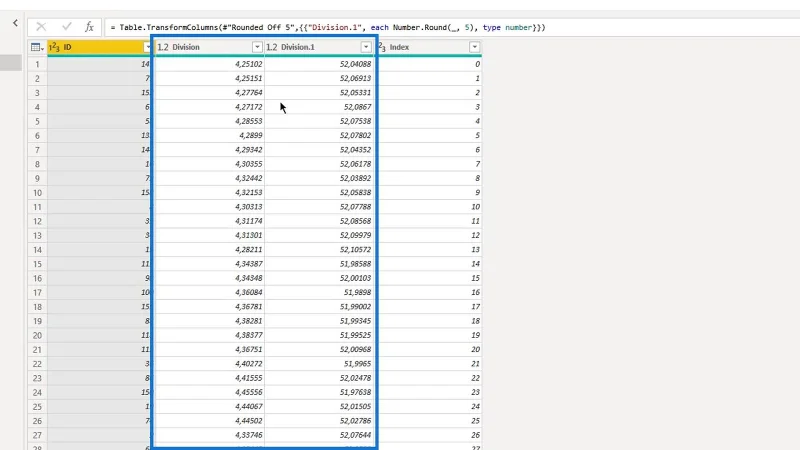This screenshot has height=450, width=800.
Task: Click the Division.1 cell 52,07802
Action: (319, 135)
